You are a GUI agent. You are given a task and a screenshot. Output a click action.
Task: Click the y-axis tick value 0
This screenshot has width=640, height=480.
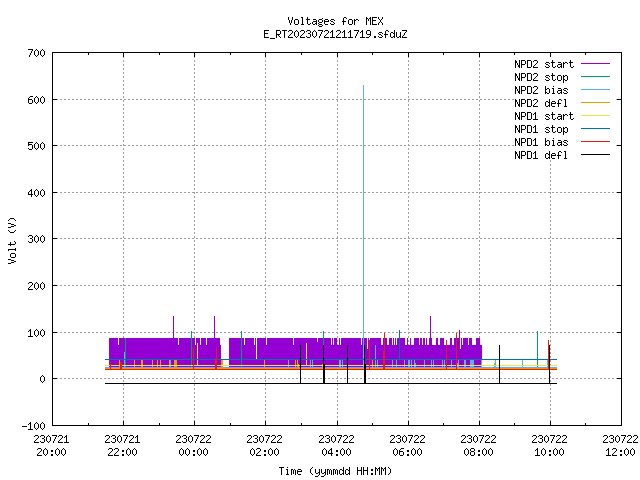pos(42,379)
